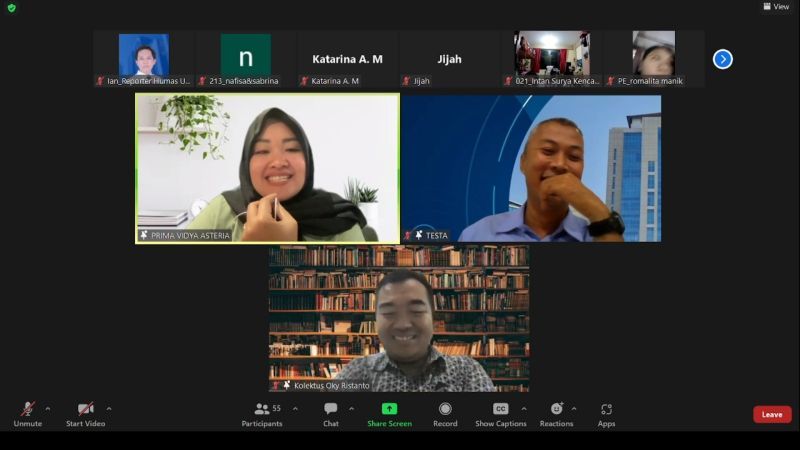The image size is (800, 450).
Task: Expand audio options next to Unmute
Action: tap(48, 408)
